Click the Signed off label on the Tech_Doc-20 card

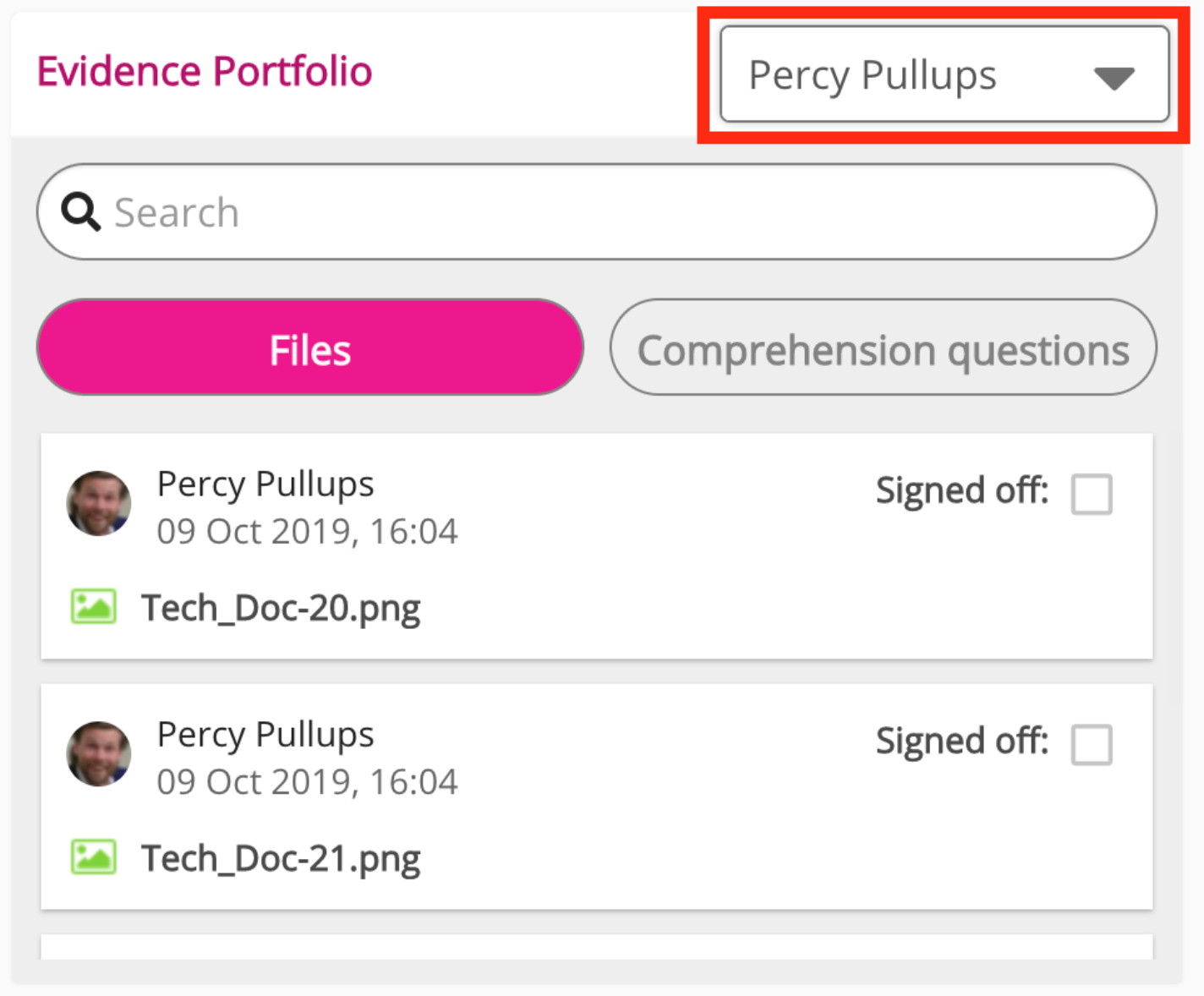(961, 490)
